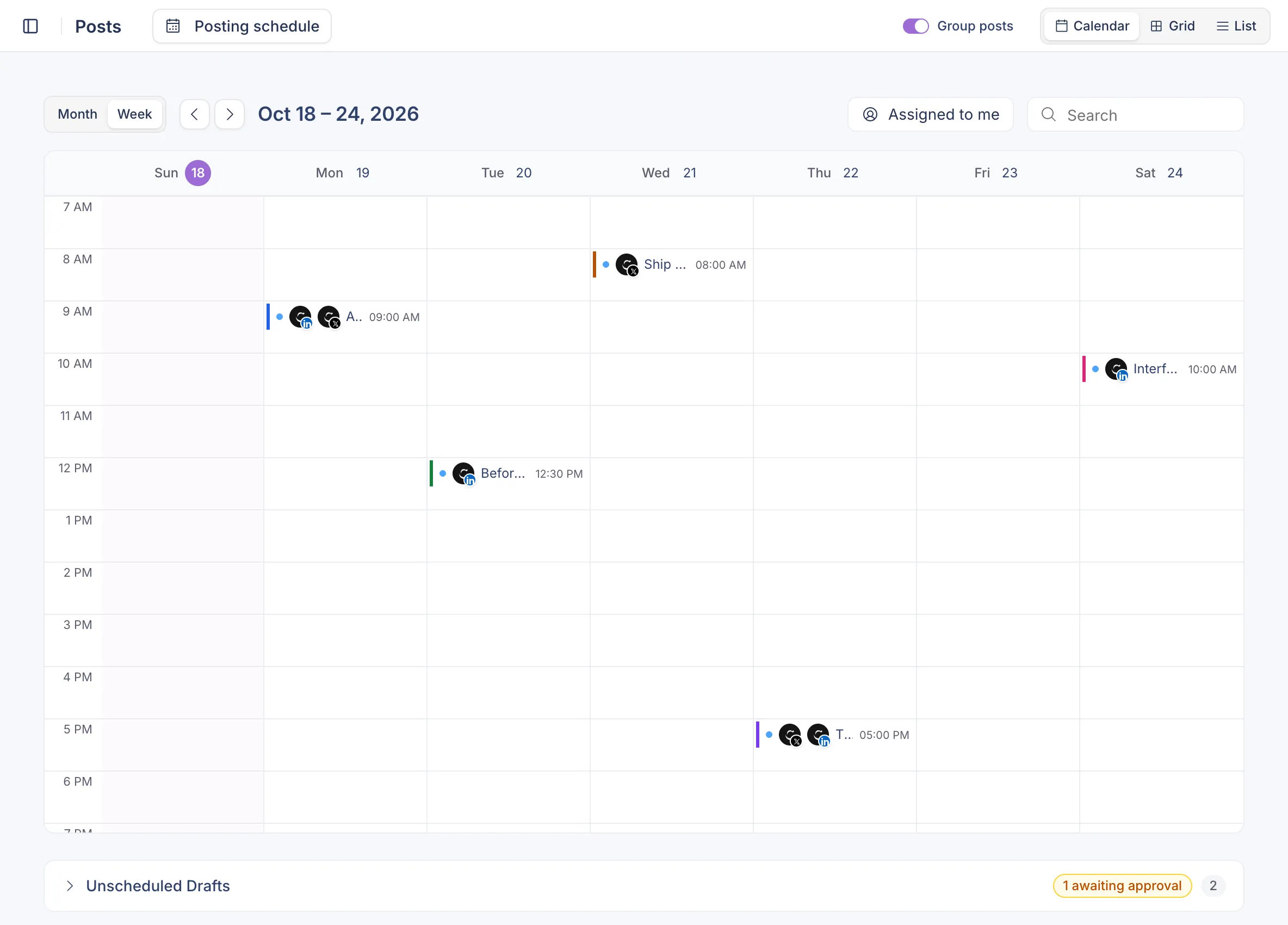Open the Posting schedule button
Screen dimensions: 1288x925
point(242,26)
